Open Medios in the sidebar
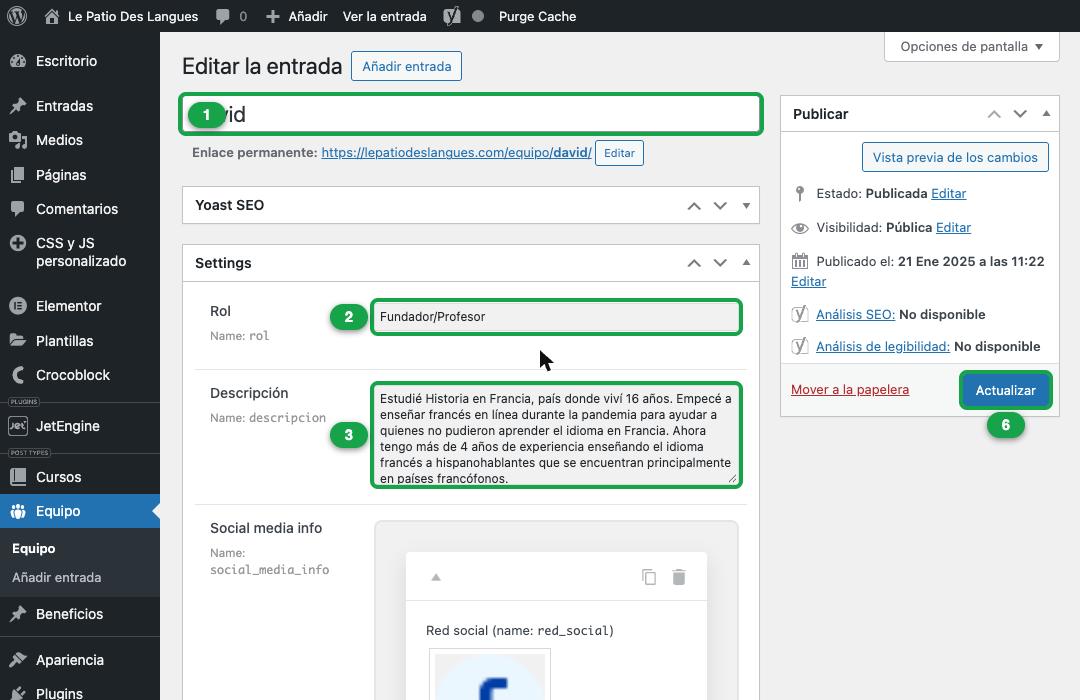The image size is (1080, 700). coord(59,140)
